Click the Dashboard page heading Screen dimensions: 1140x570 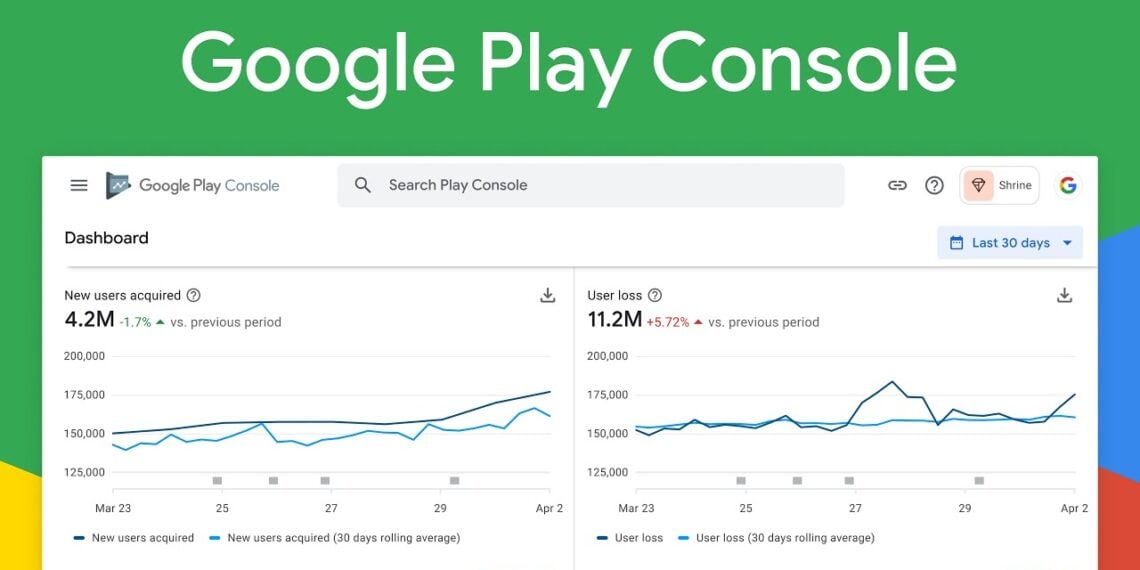[106, 238]
